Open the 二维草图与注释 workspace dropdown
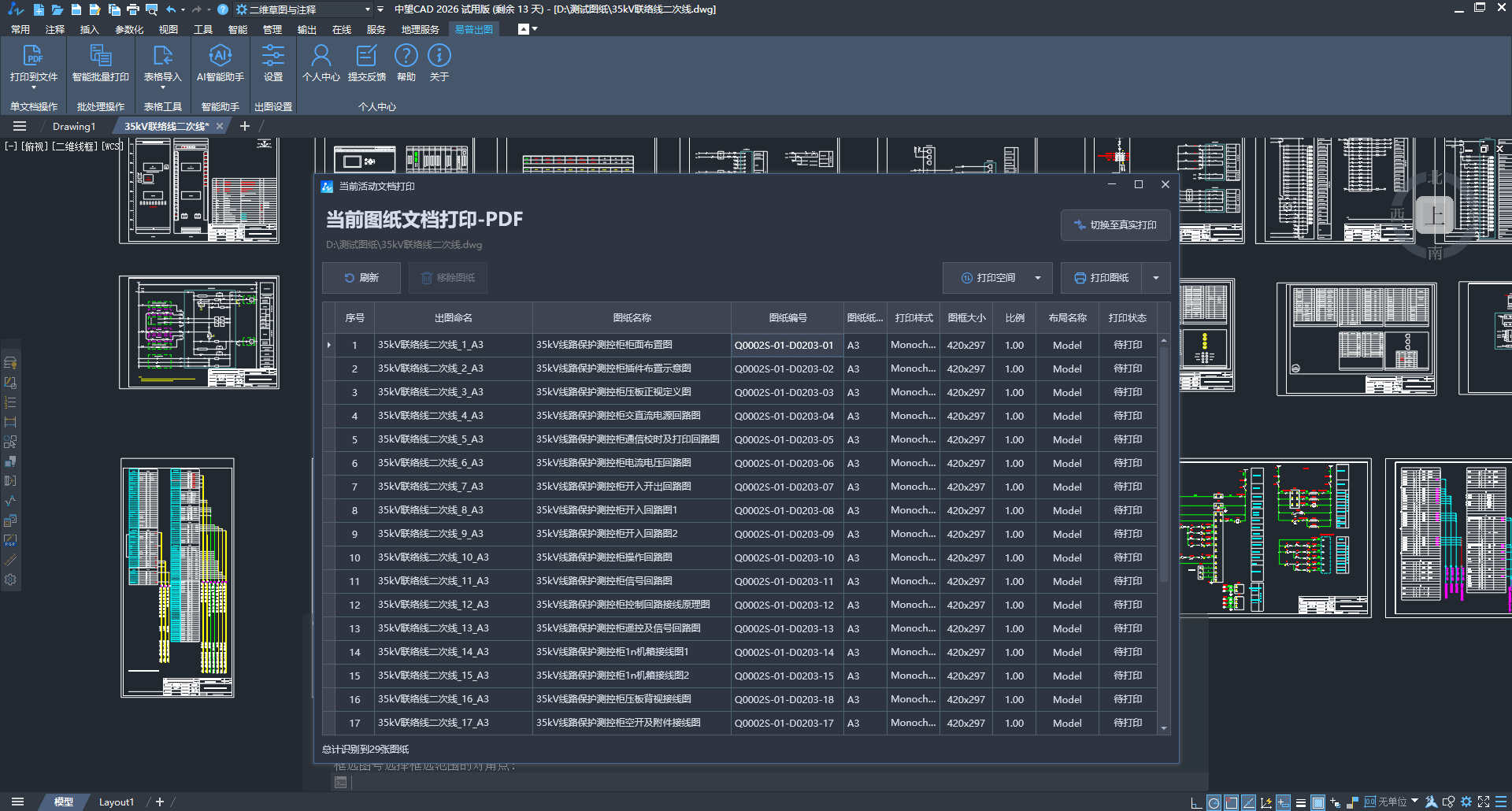The image size is (1512, 811). click(x=367, y=9)
